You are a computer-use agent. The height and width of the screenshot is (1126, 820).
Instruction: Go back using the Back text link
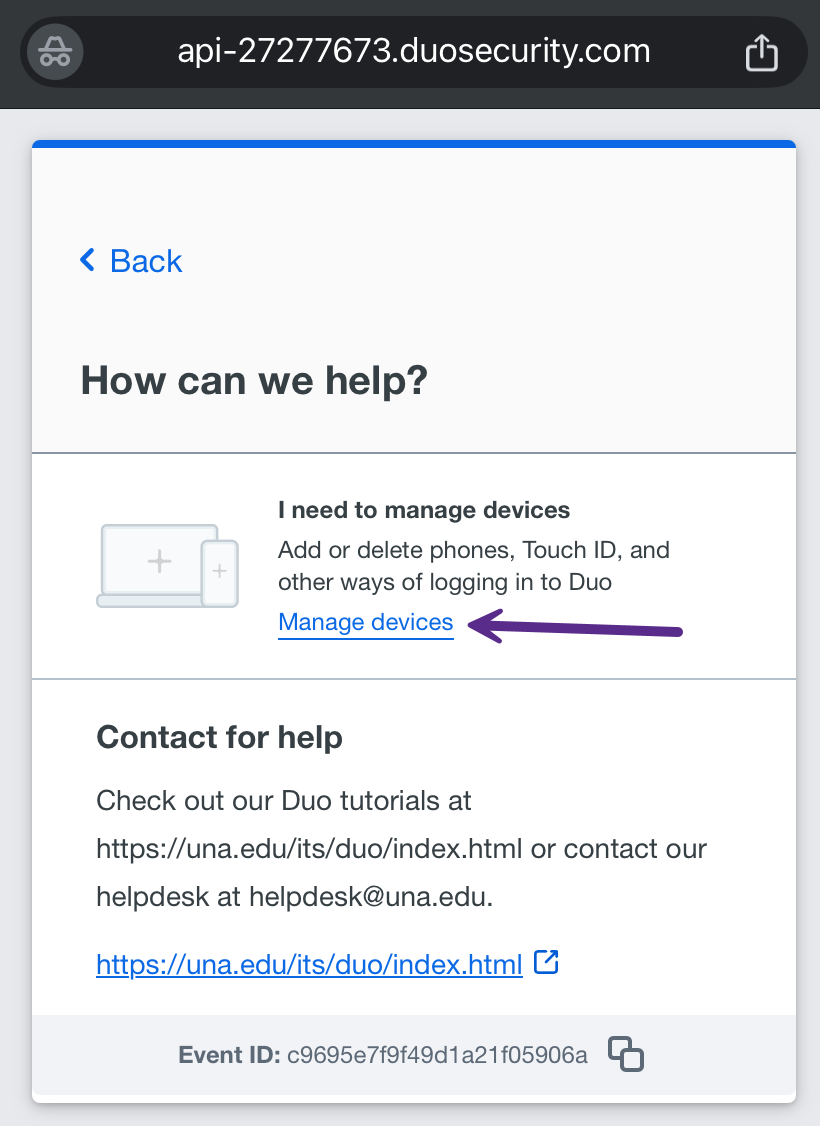point(146,261)
